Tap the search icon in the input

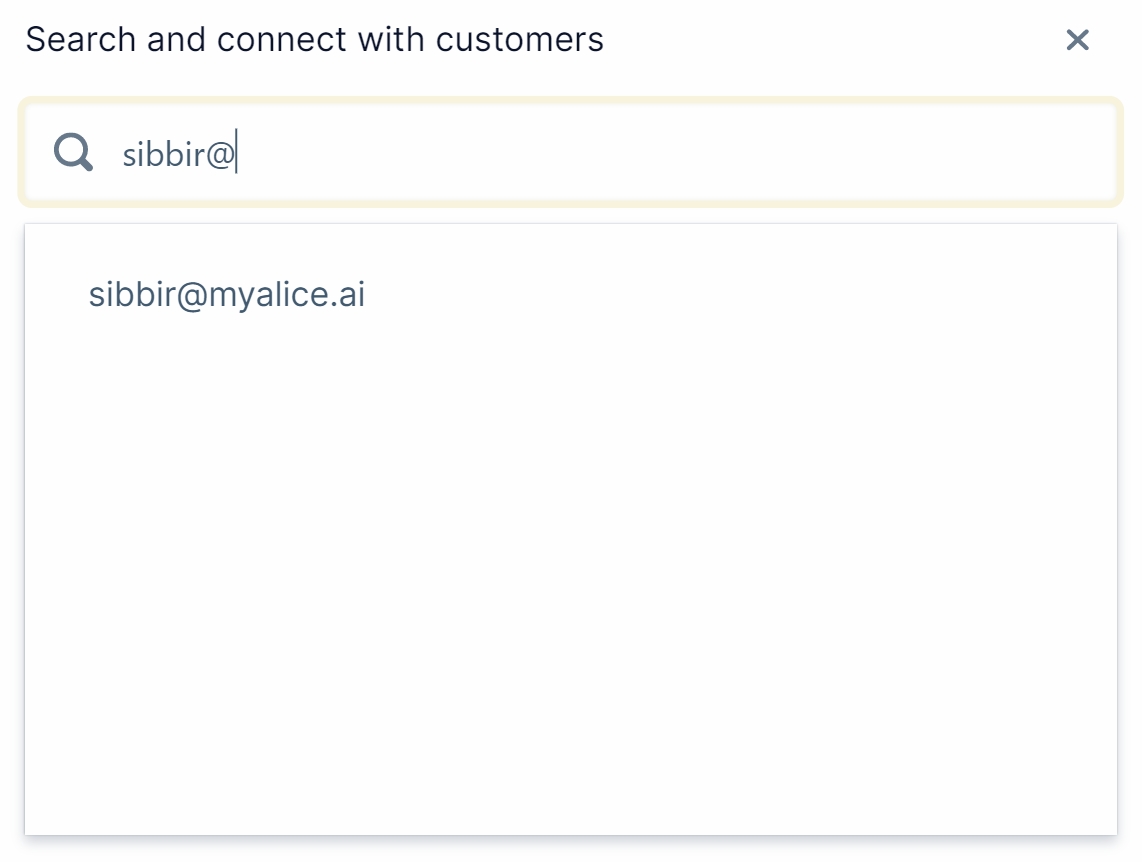coord(73,153)
